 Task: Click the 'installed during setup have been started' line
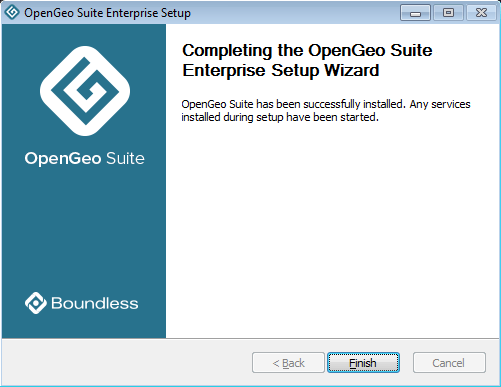pyautogui.click(x=280, y=117)
